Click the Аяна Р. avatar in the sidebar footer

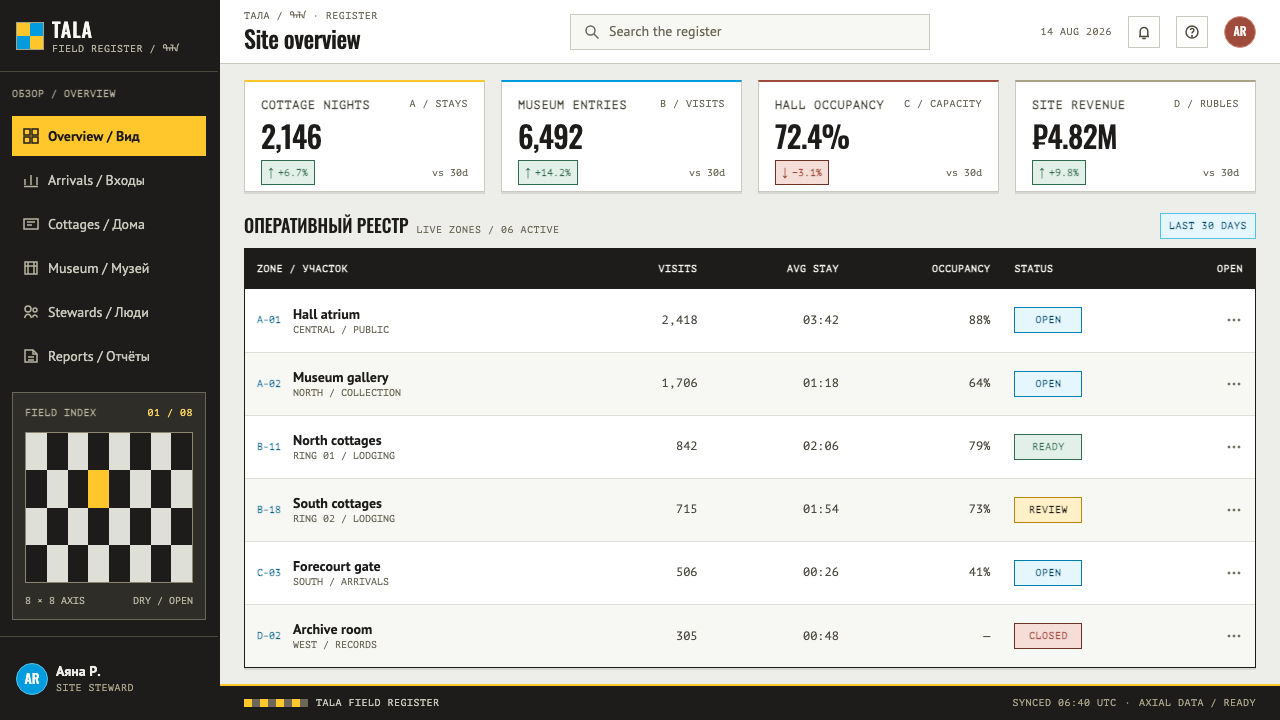(x=32, y=678)
